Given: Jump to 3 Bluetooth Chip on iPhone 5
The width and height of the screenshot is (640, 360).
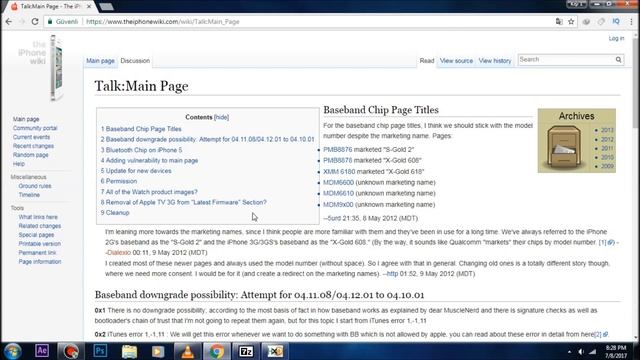Looking at the screenshot, I should [x=142, y=150].
